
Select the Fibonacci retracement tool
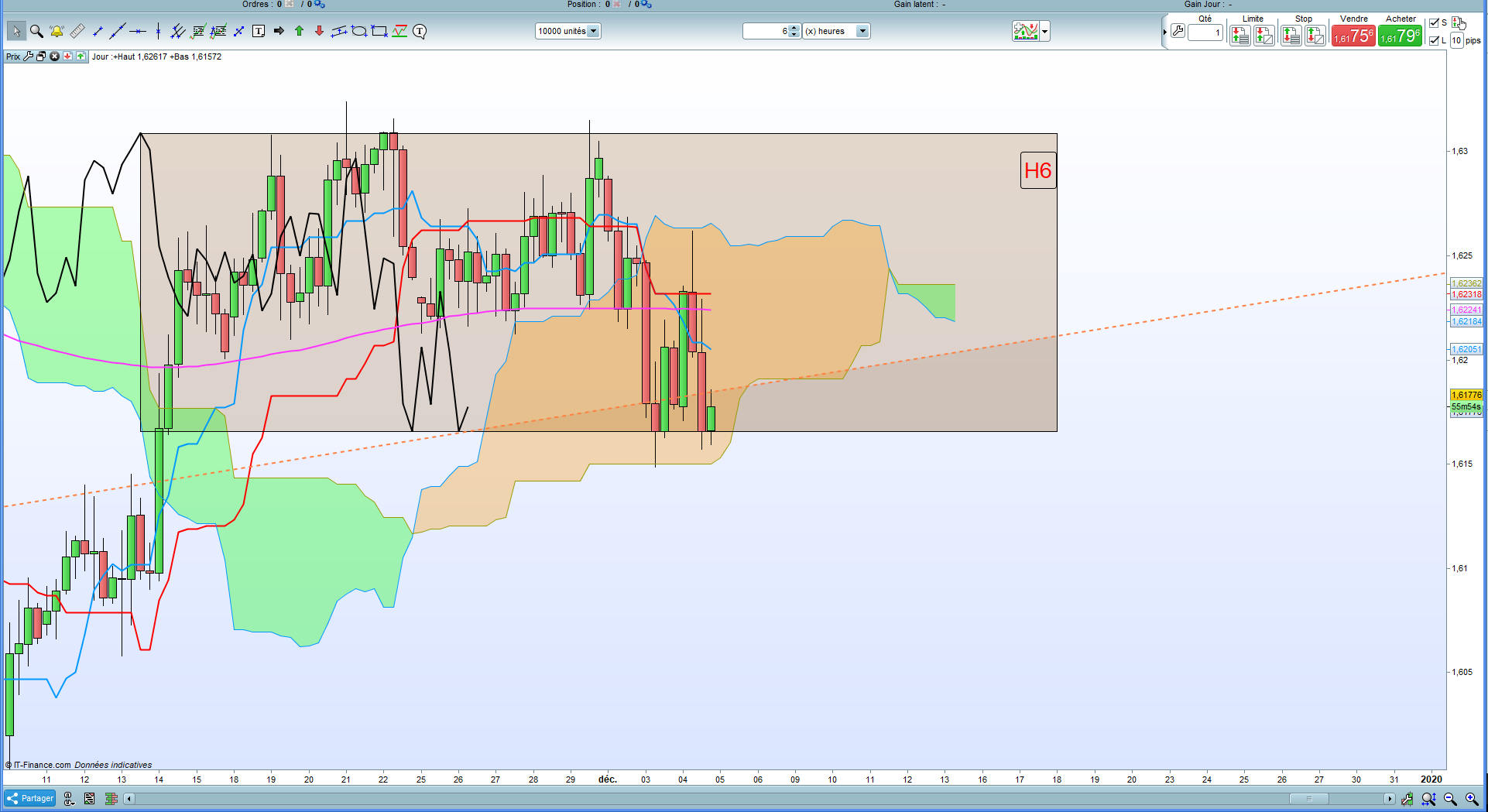[198, 31]
